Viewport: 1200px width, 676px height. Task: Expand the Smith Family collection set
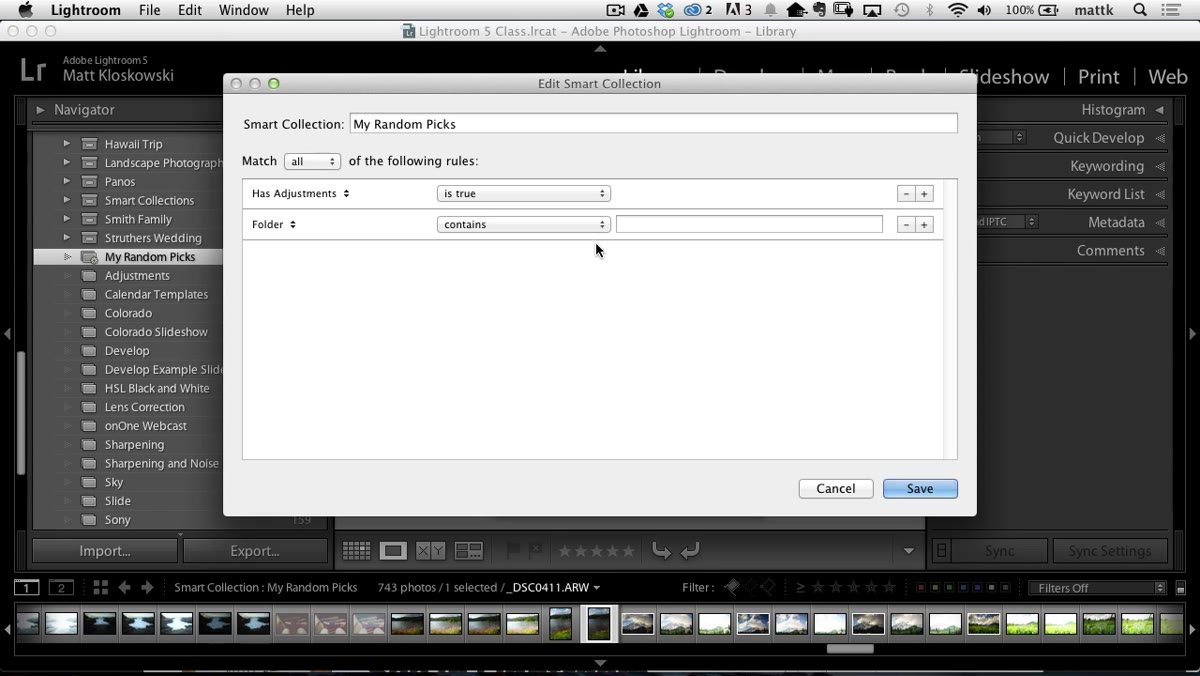click(x=67, y=219)
